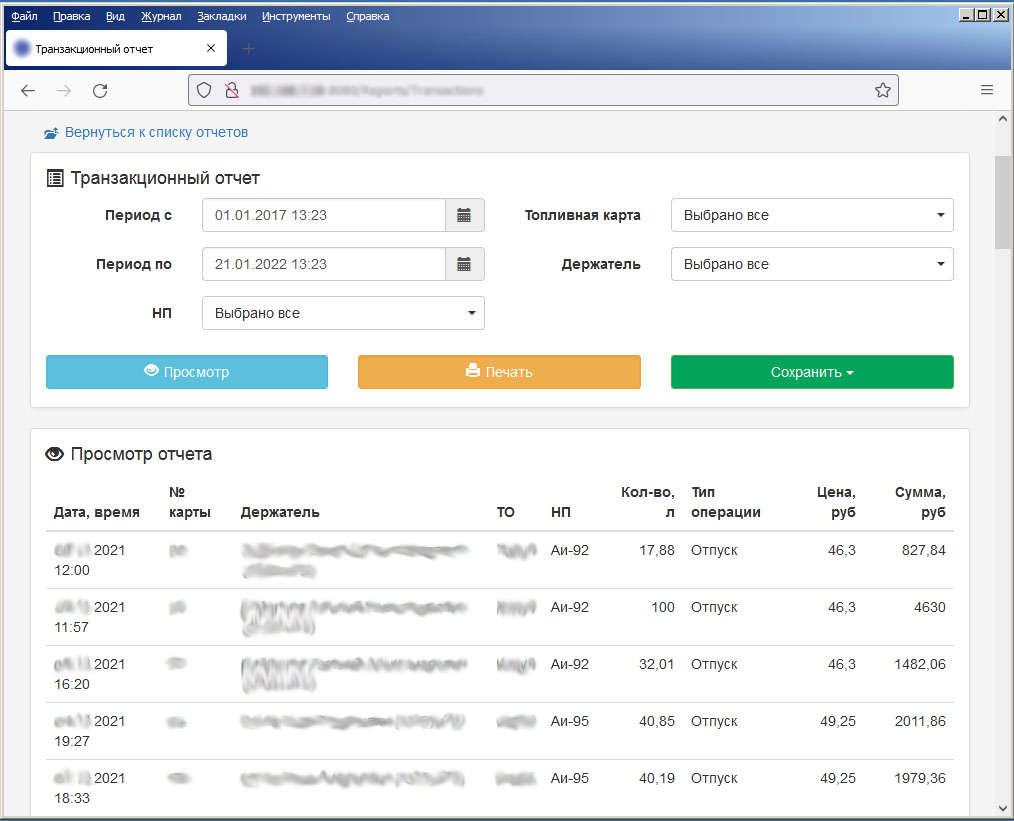Click the Период по date field
The height and width of the screenshot is (821, 1014).
point(324,264)
